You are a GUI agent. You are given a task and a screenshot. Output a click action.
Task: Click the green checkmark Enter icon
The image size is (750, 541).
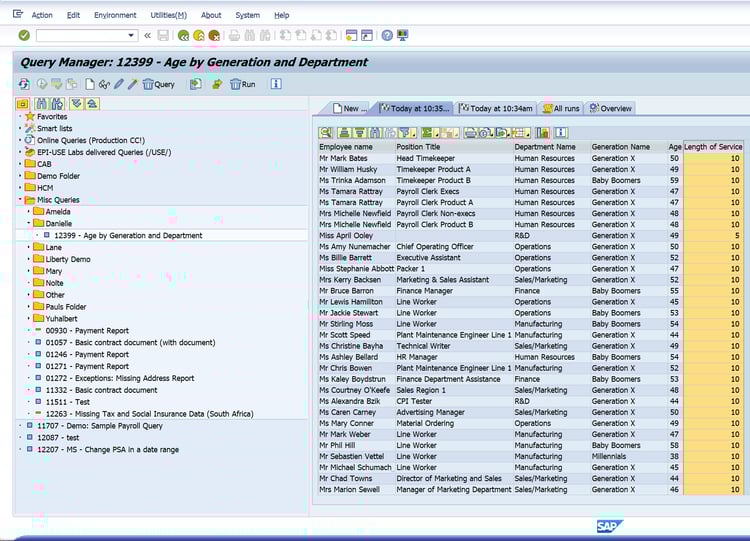point(24,35)
